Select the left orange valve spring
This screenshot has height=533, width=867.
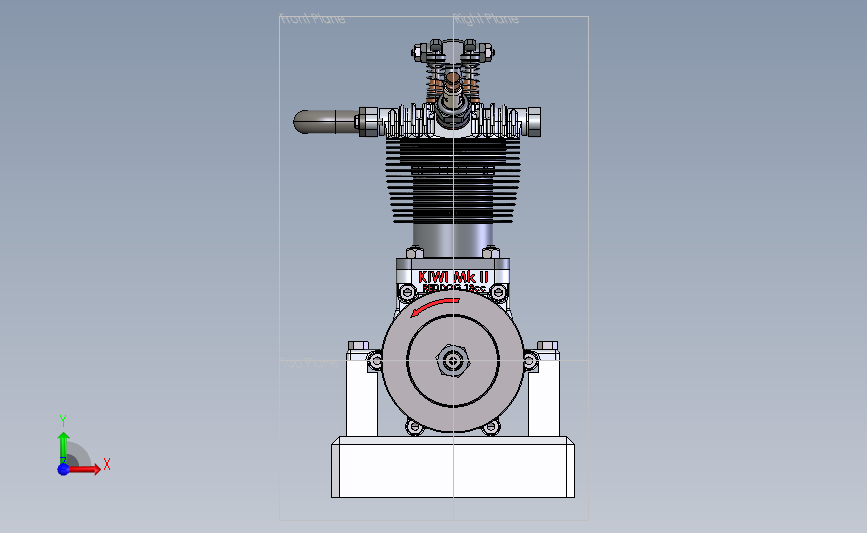[435, 83]
